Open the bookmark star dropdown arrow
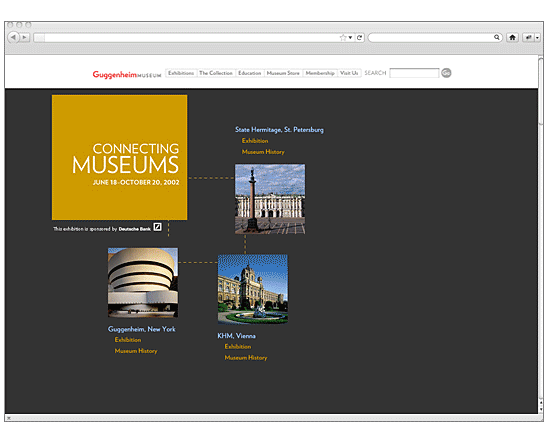The image size is (551, 436). (350, 38)
